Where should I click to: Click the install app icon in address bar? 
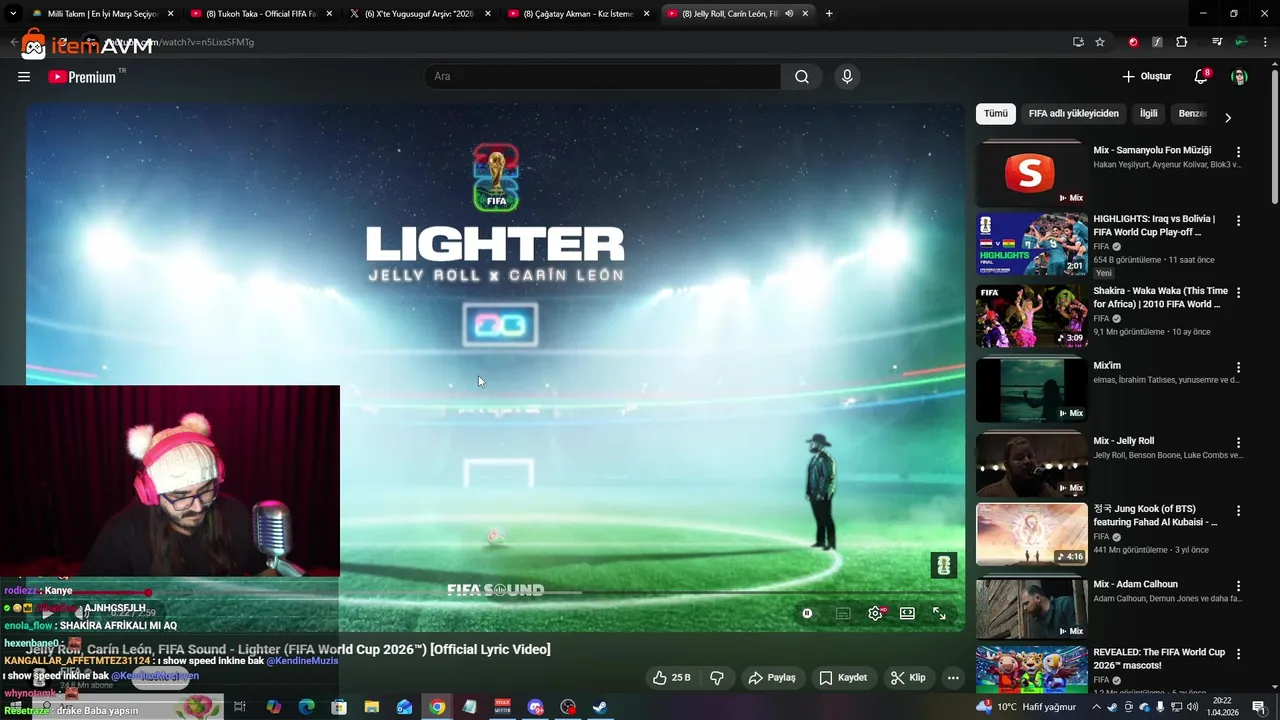click(1078, 42)
